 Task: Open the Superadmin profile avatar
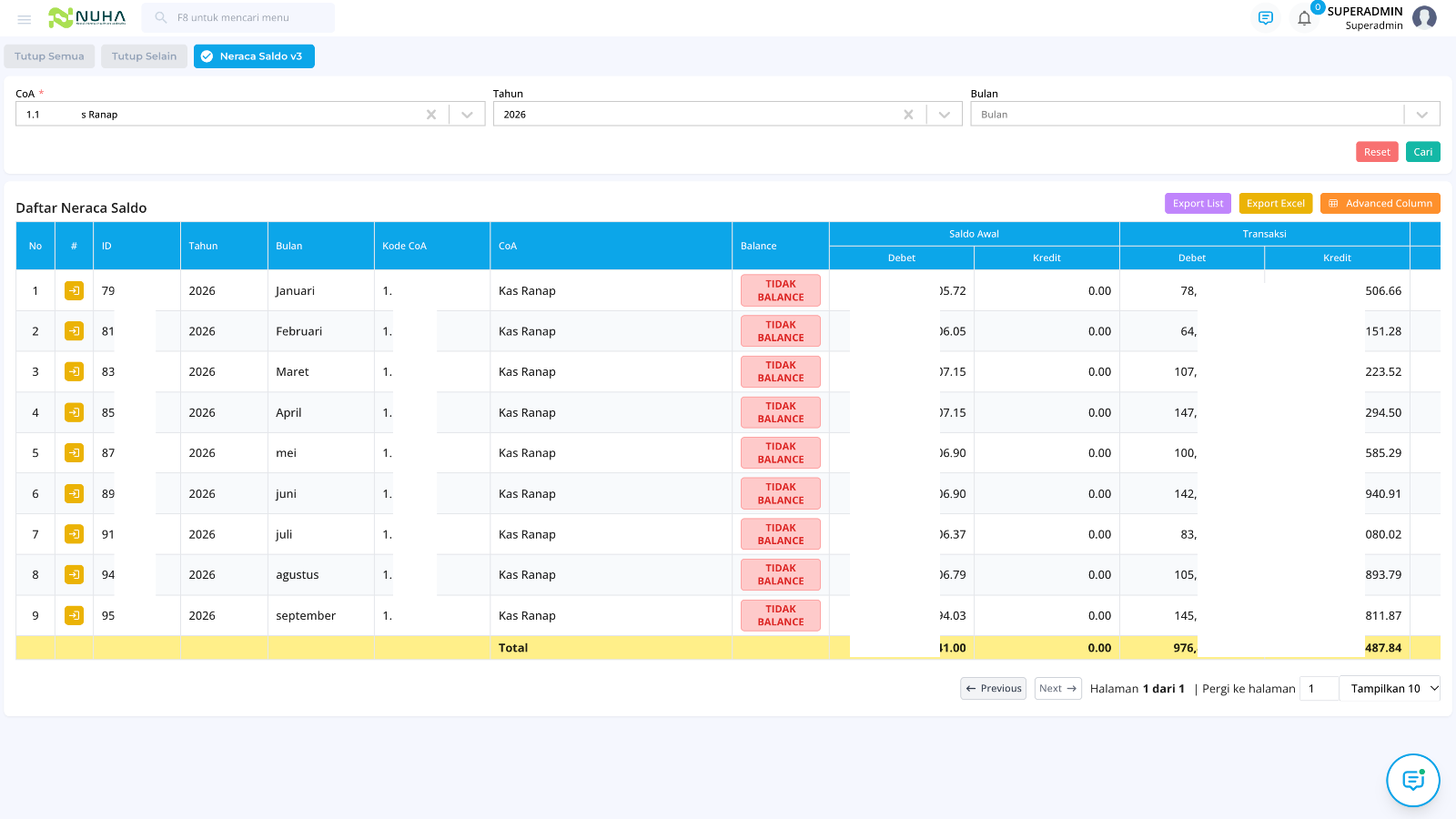point(1424,17)
